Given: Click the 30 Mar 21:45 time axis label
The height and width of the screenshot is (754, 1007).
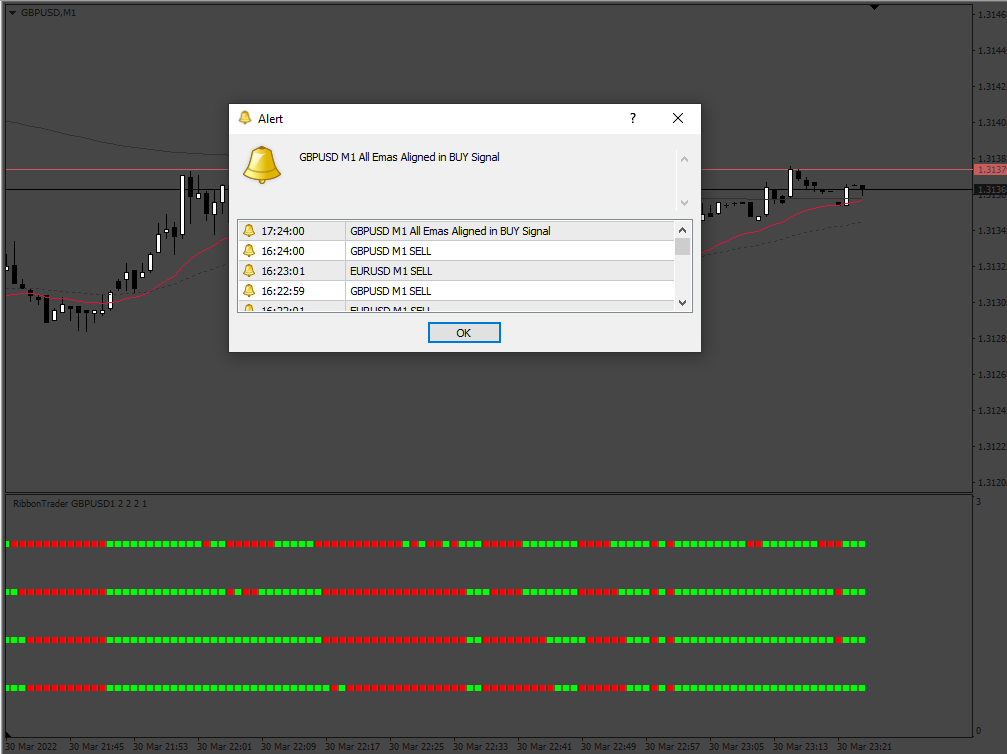Looking at the screenshot, I should (96, 746).
